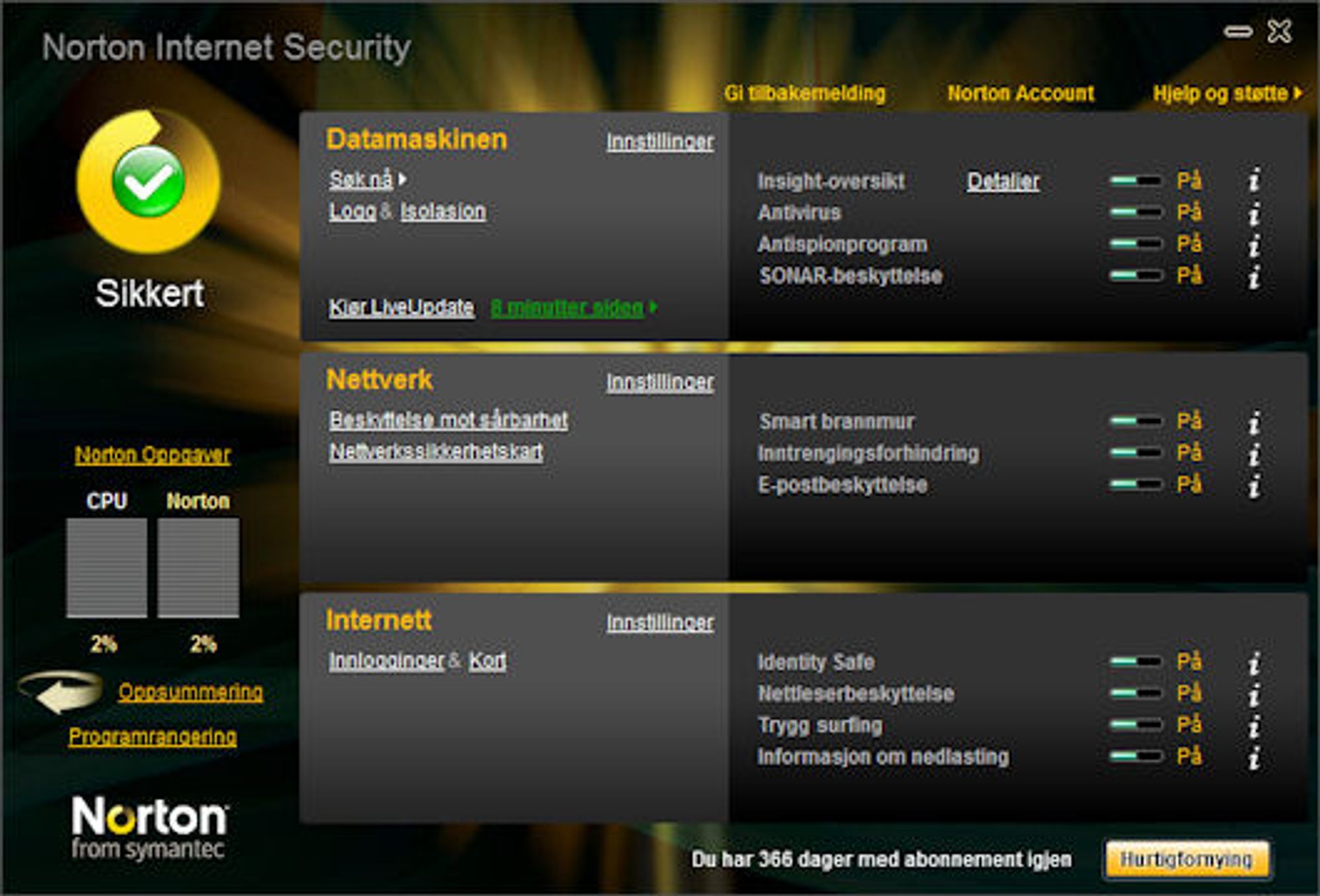Open Norton Oppgaver
Screen dimensions: 1320x896
(x=152, y=455)
